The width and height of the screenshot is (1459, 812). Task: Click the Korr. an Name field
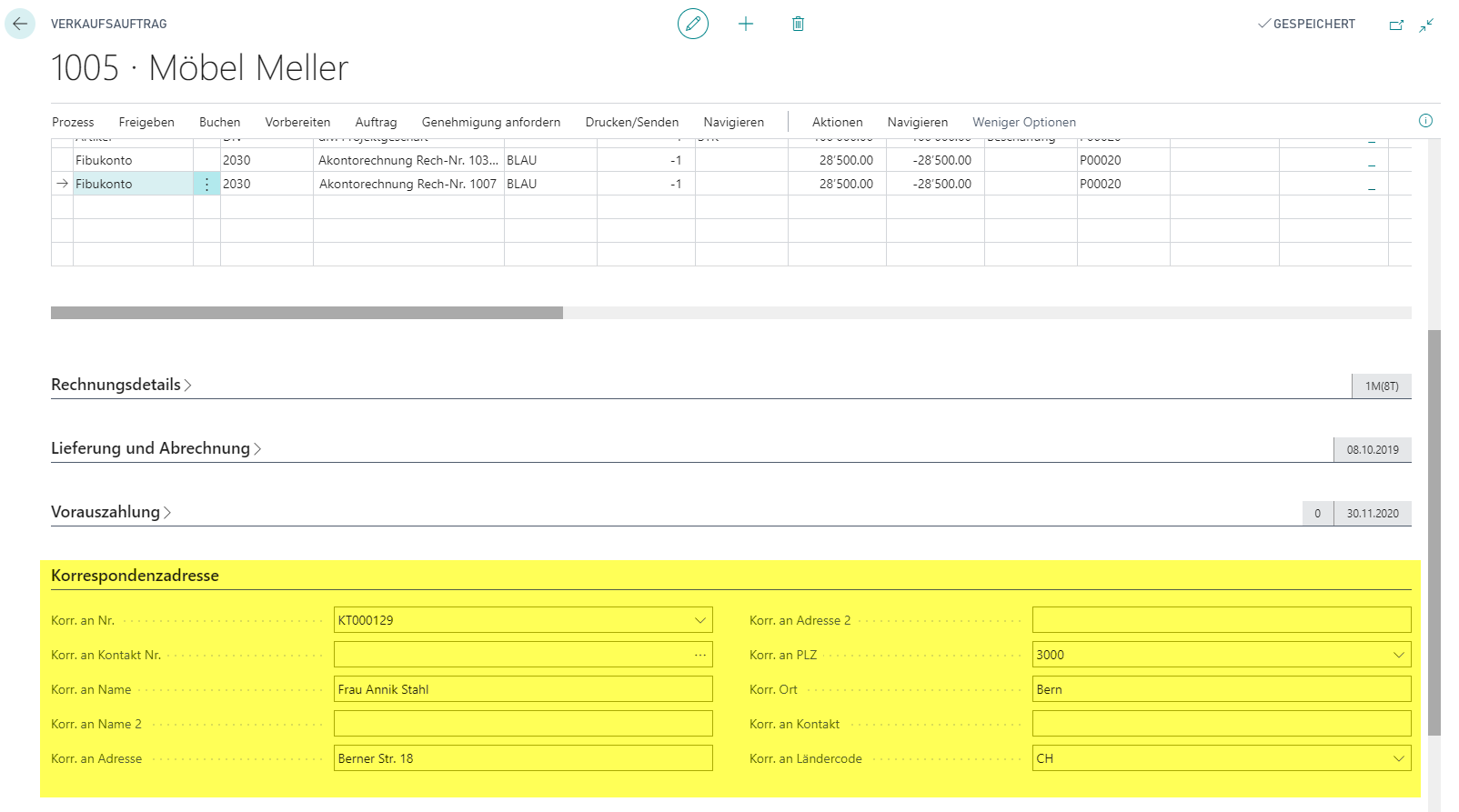click(x=523, y=689)
